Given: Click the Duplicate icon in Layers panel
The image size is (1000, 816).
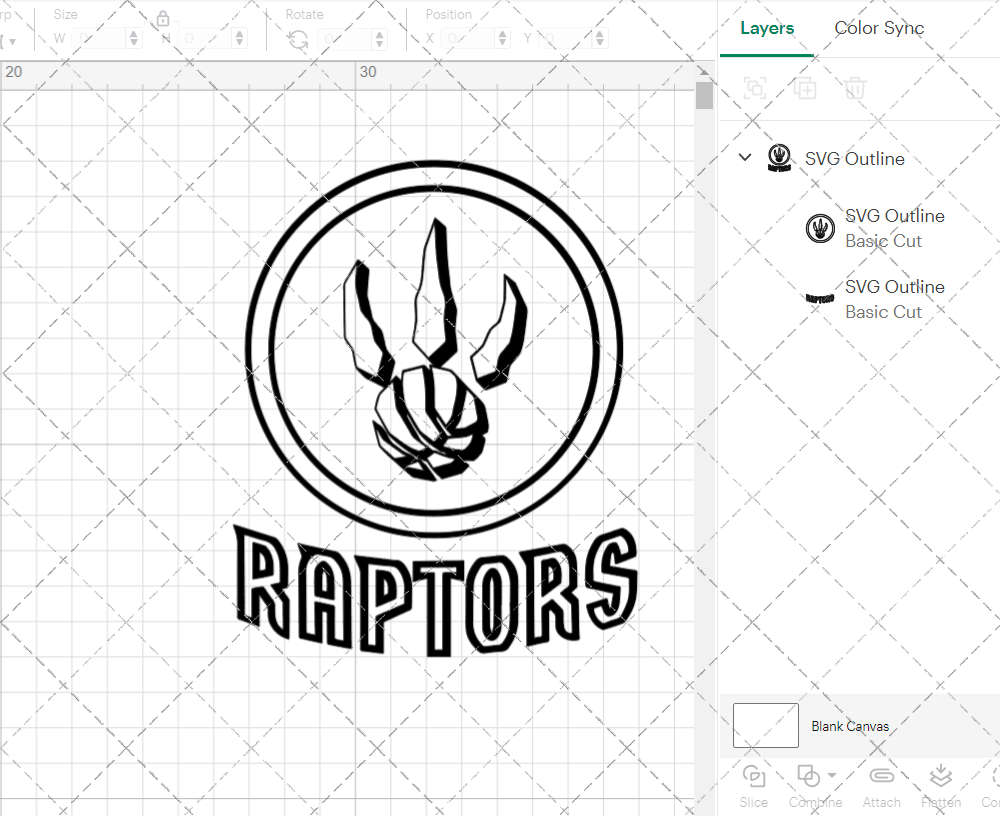Looking at the screenshot, I should (805, 88).
